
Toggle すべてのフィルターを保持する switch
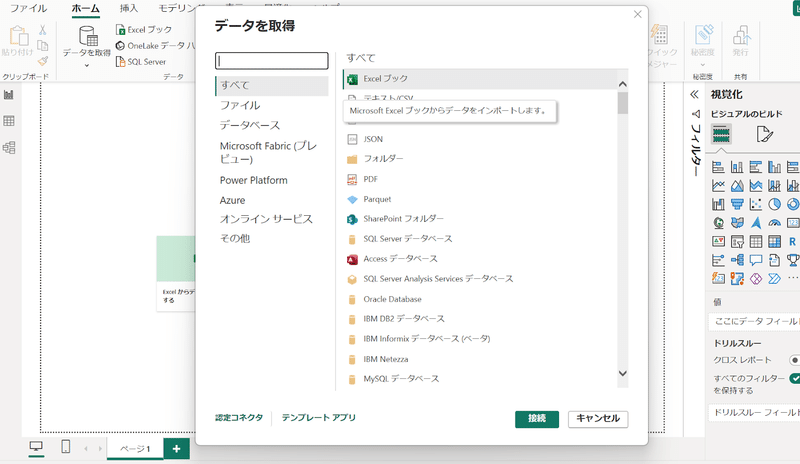click(794, 378)
